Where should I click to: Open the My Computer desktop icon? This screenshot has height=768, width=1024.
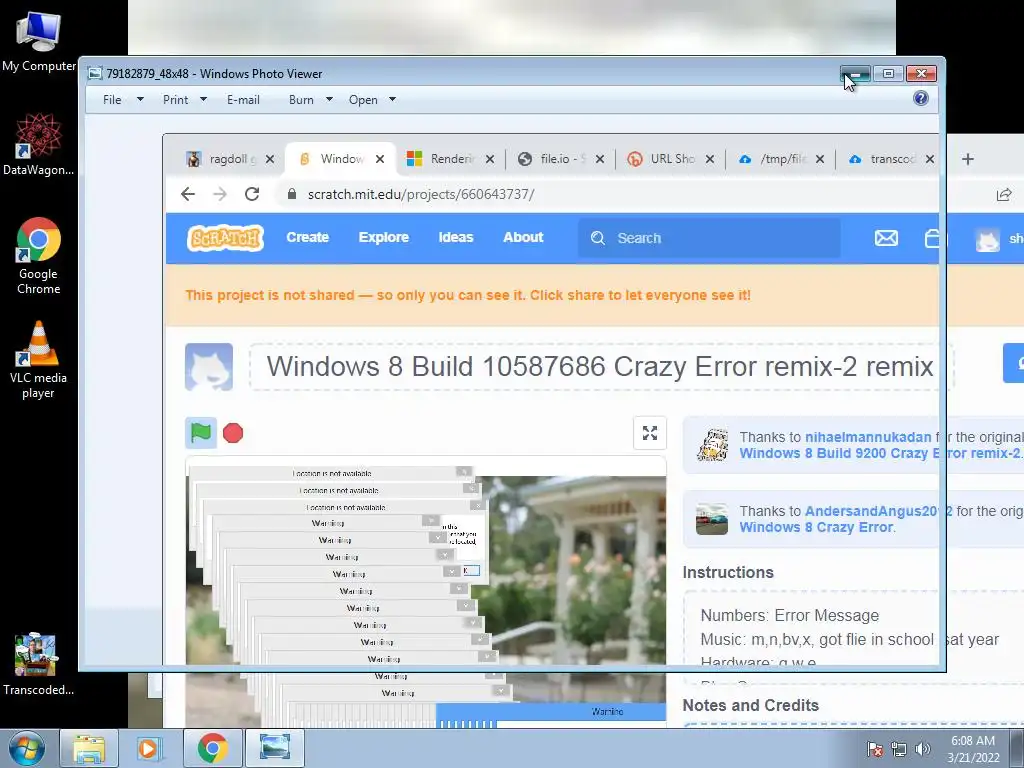tap(39, 41)
